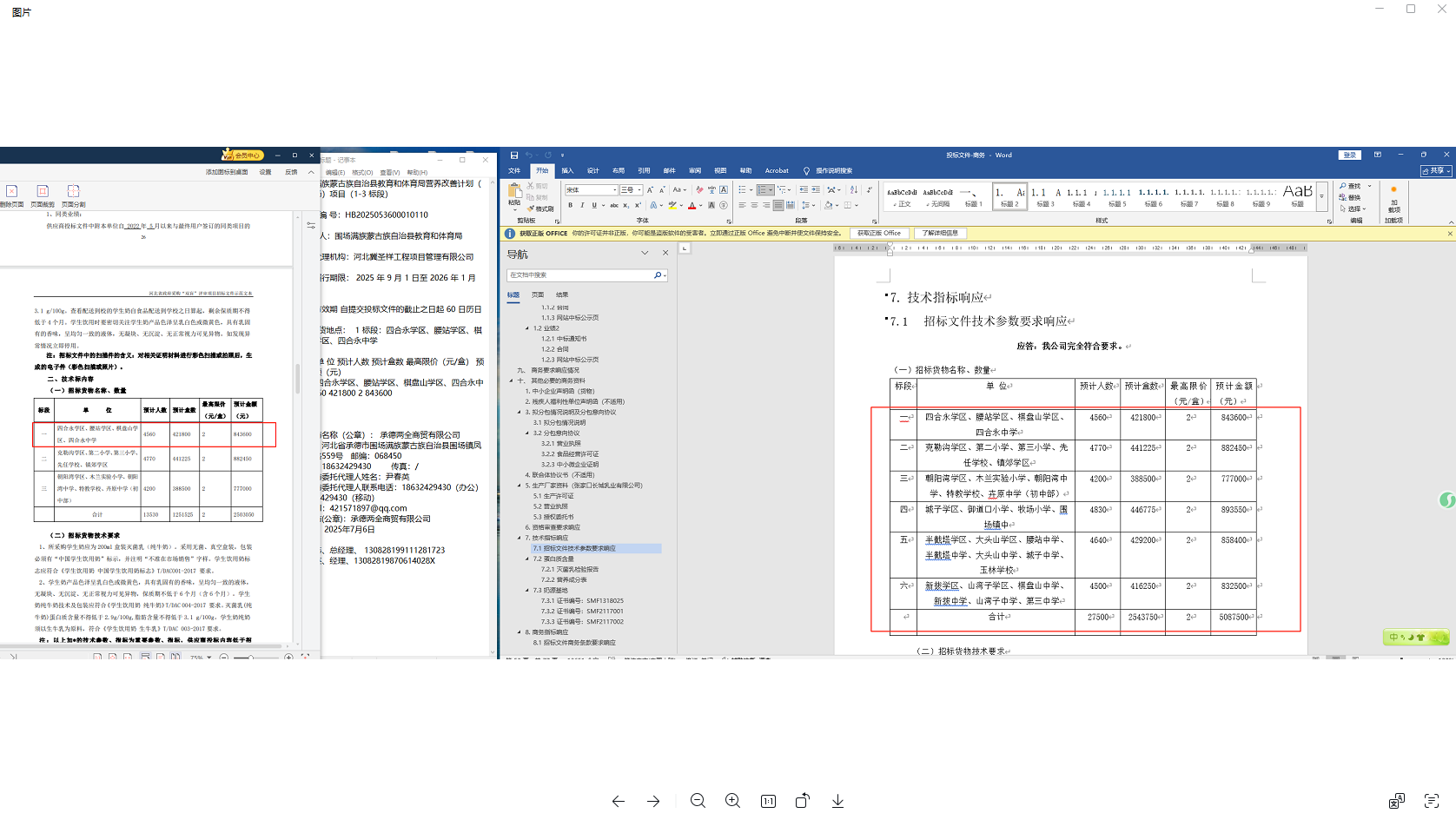
Task: Click the Save icon in Word's quick access toolbar
Action: pyautogui.click(x=514, y=155)
